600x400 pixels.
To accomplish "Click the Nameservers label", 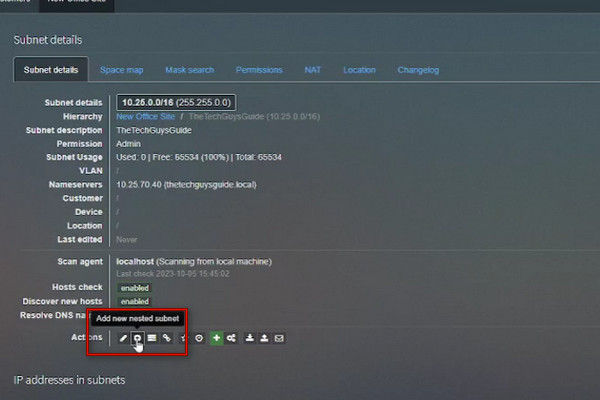I will click(75, 184).
